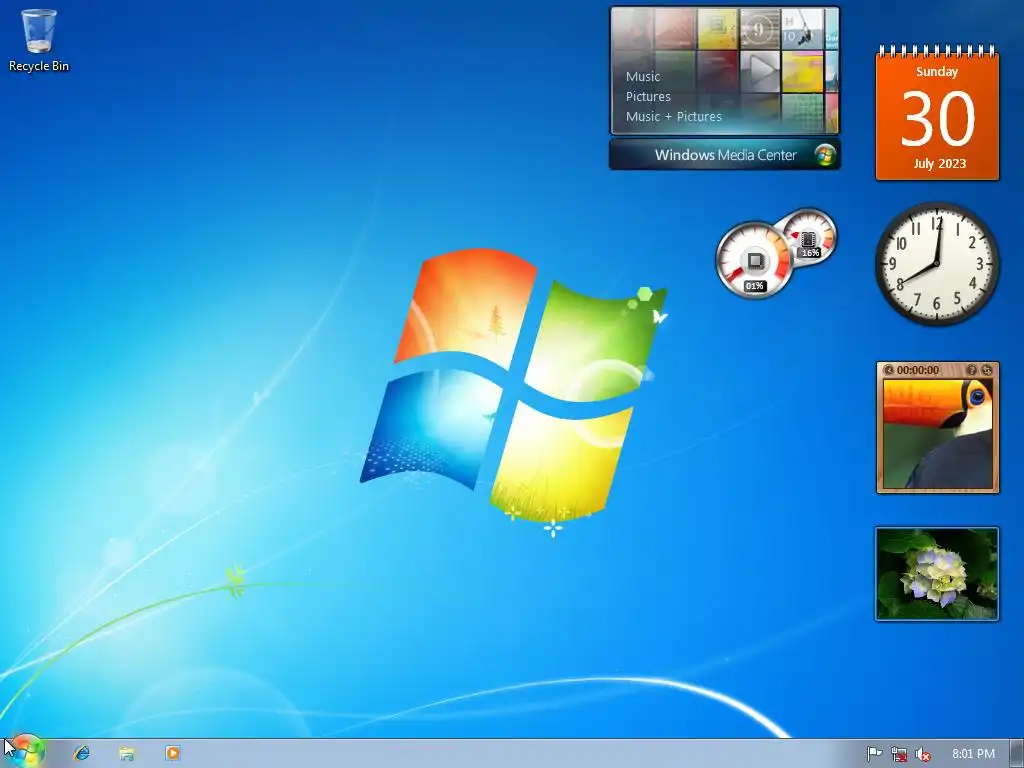1024x768 pixels.
Task: Show the Picture Puzzle solution hint icon
Action: click(971, 370)
